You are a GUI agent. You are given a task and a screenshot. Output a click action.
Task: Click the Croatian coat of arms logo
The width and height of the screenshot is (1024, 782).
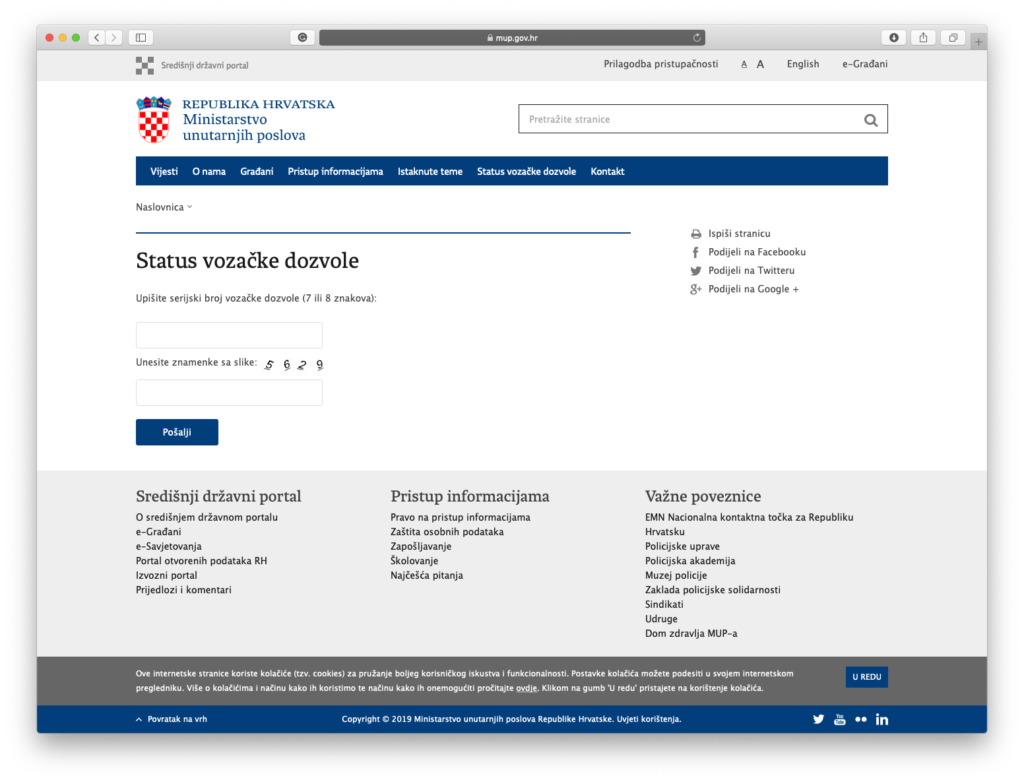pos(153,120)
